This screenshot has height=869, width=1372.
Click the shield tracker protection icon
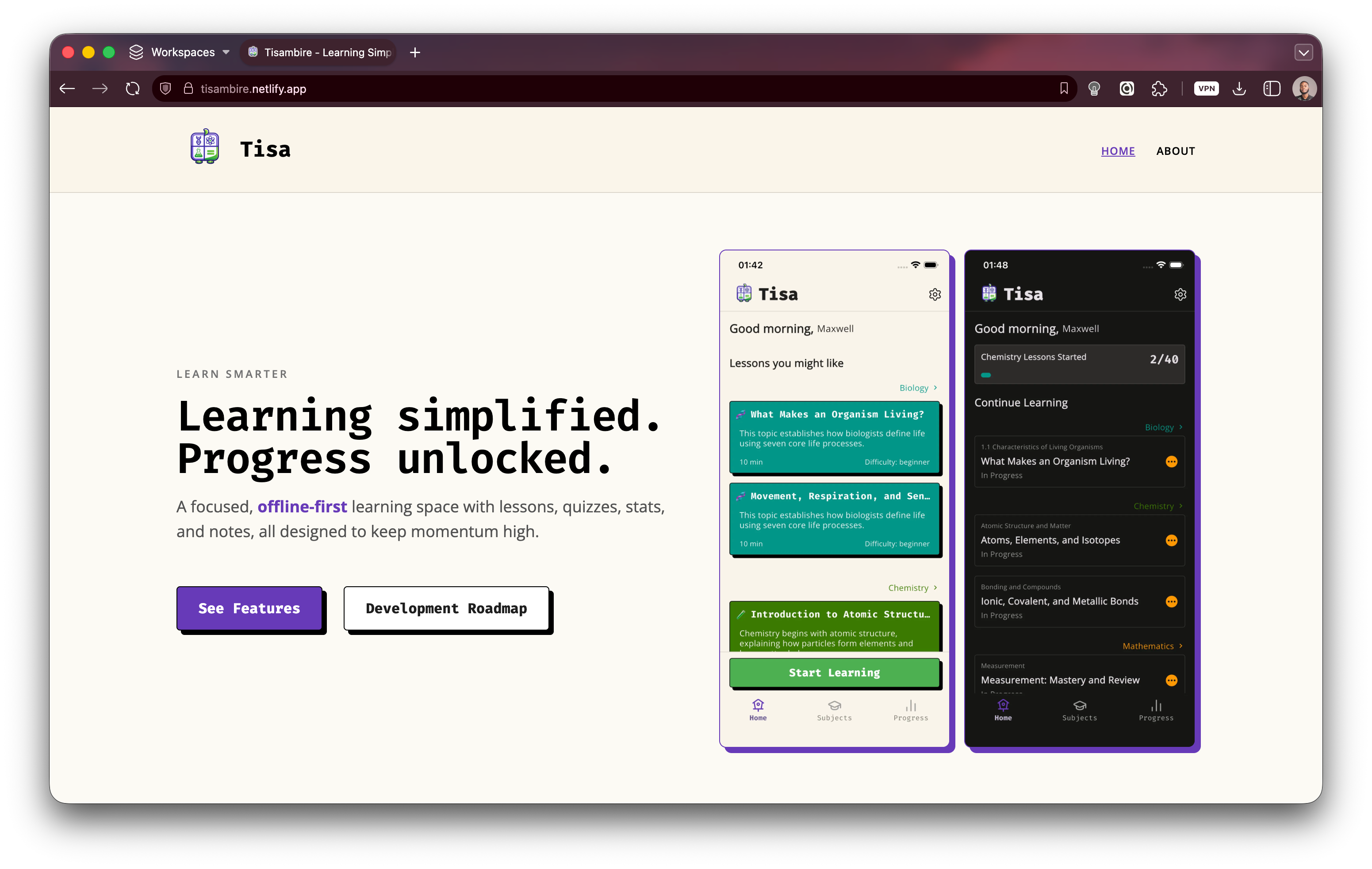166,89
